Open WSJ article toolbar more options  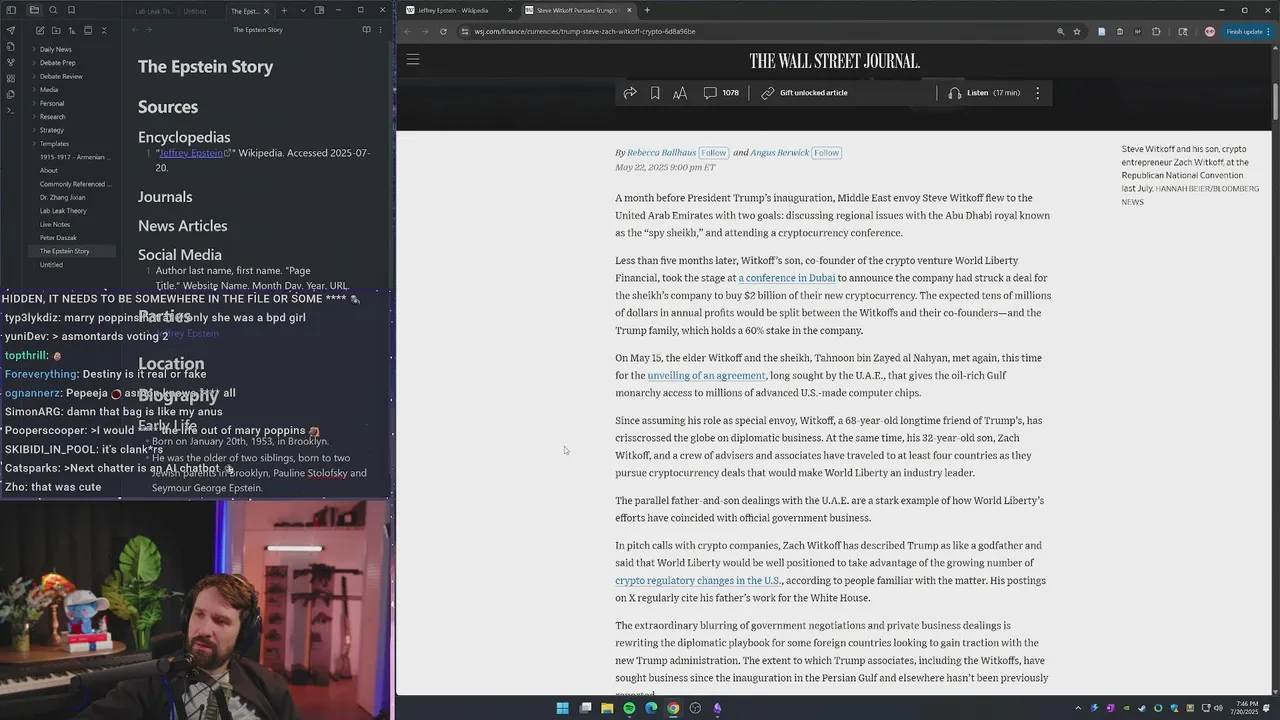1037,93
